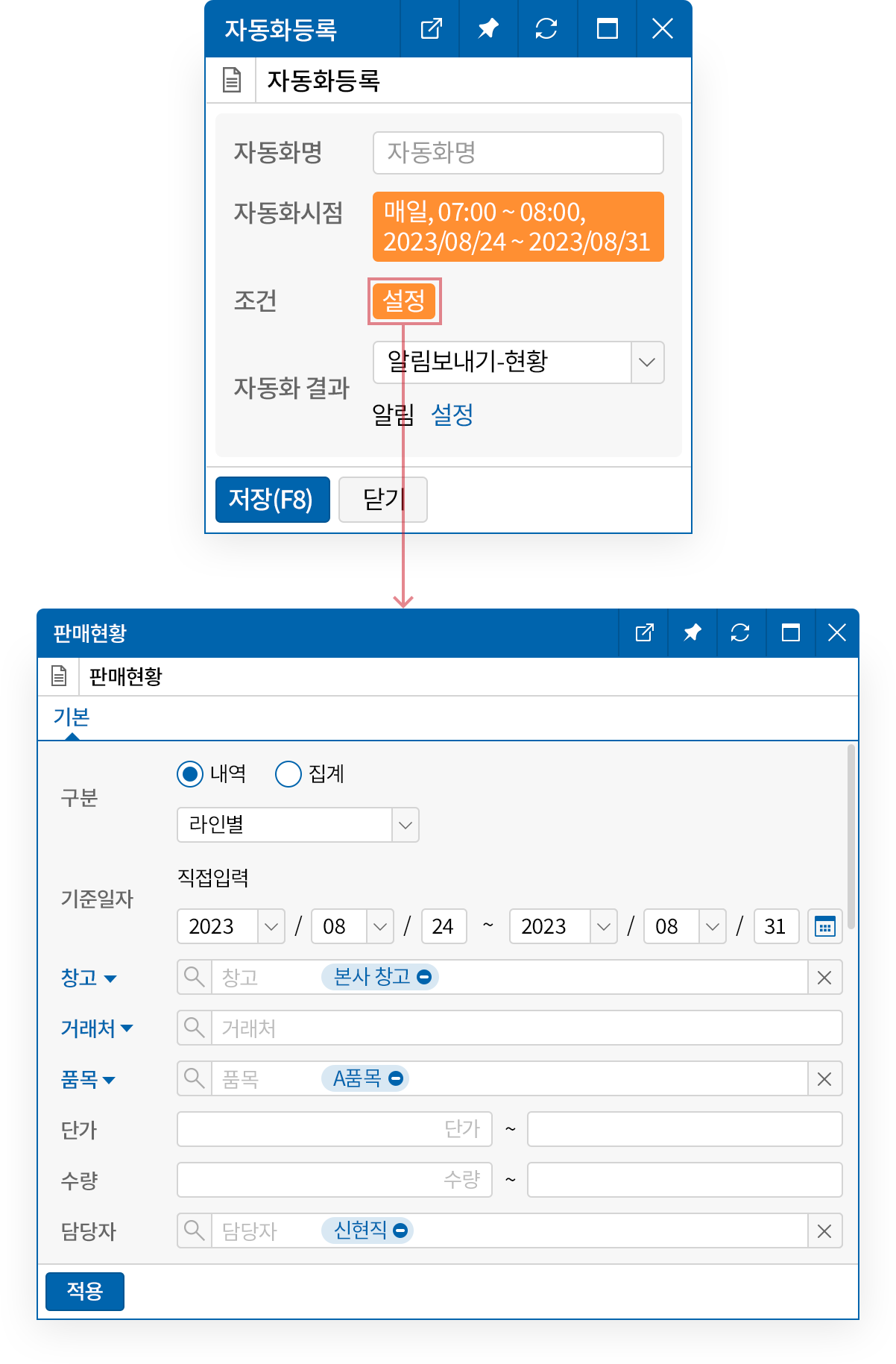Image resolution: width=896 pixels, height=1364 pixels.
Task: Select the 내역 radio button
Action: pyautogui.click(x=190, y=774)
